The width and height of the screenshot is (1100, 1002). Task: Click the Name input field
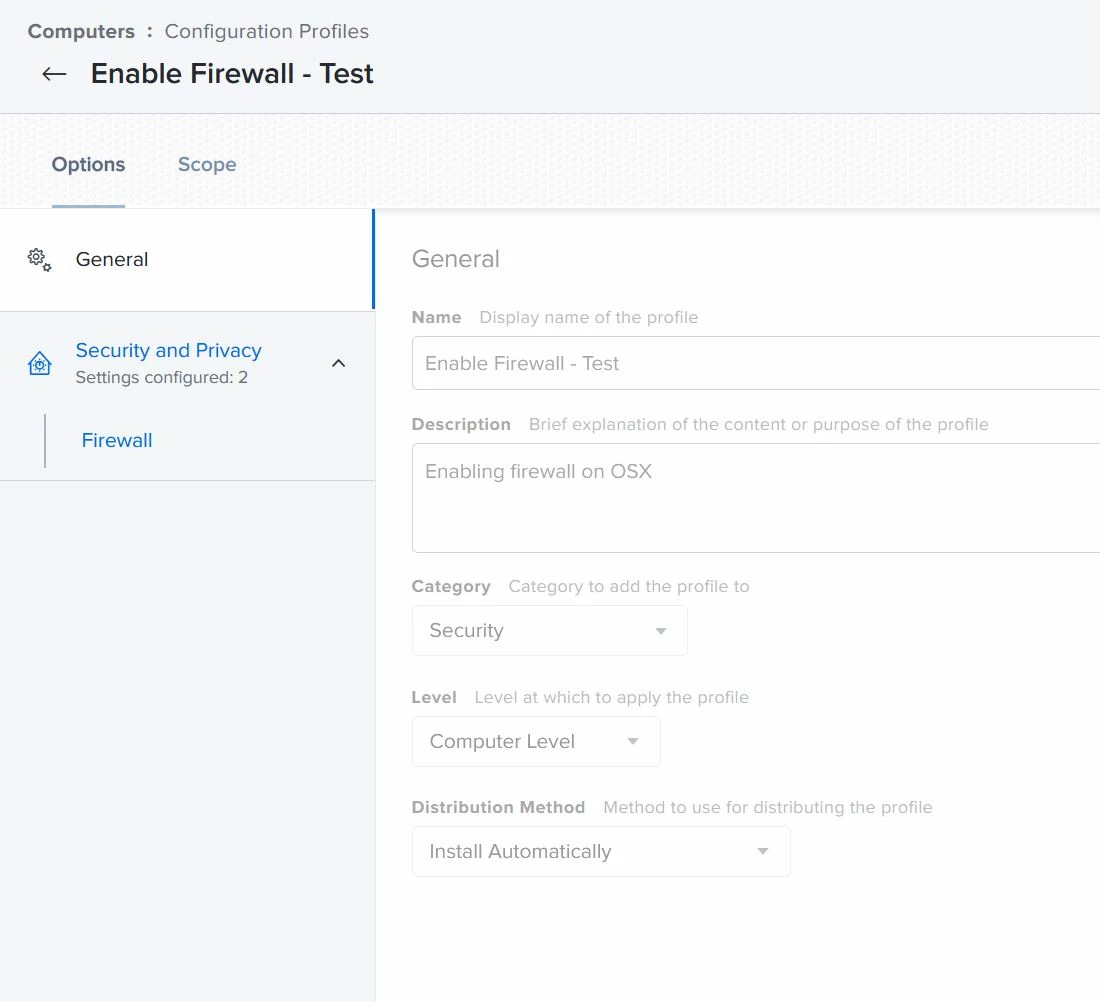tap(756, 363)
